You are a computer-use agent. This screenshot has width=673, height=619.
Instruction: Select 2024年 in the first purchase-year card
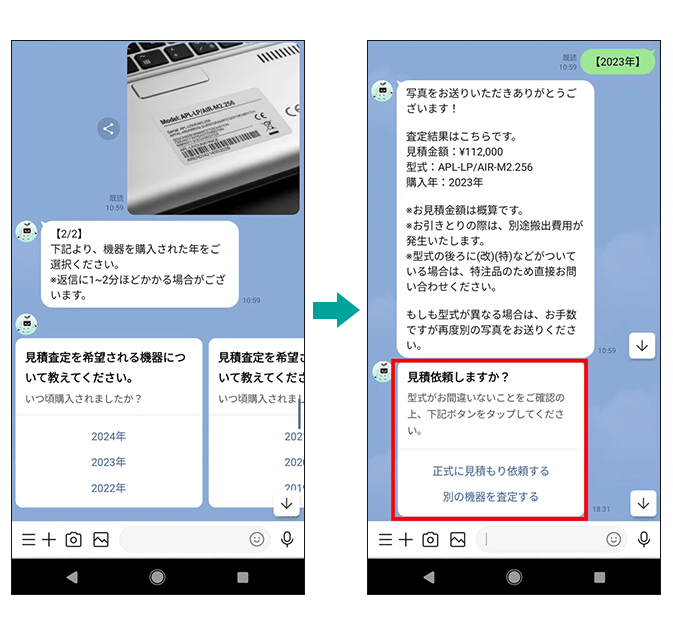[108, 436]
